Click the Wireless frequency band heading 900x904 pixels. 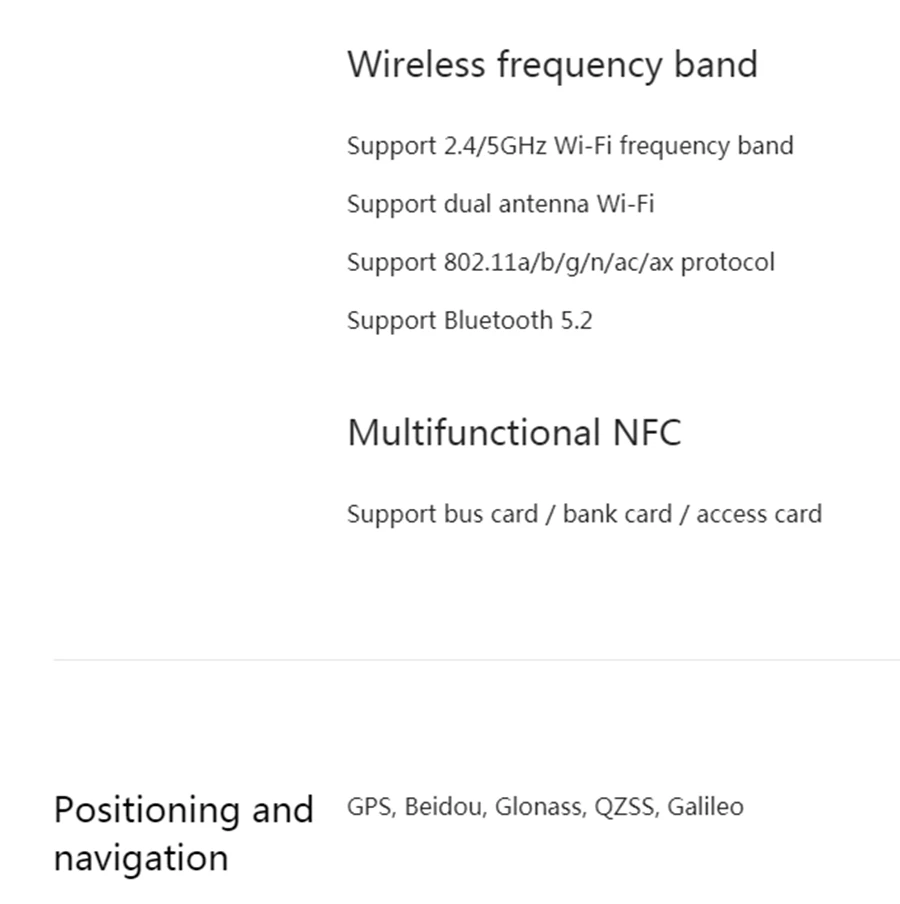pyautogui.click(x=552, y=65)
